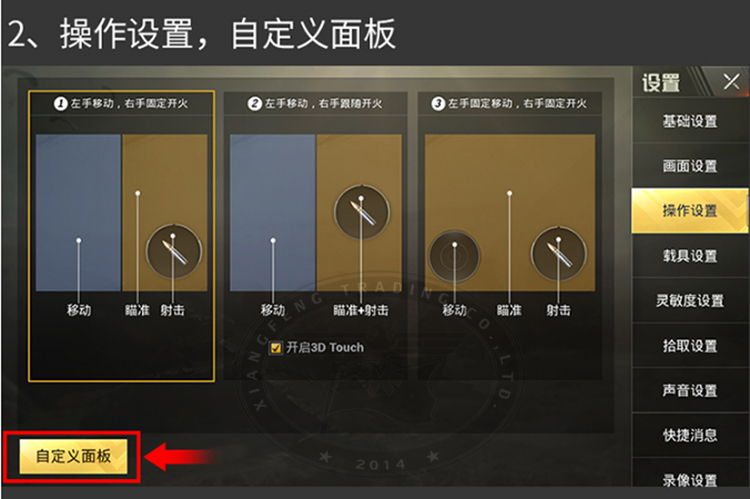Open 灵敏度设置 sensitivity tab
This screenshot has width=750, height=499.
pyautogui.click(x=690, y=300)
